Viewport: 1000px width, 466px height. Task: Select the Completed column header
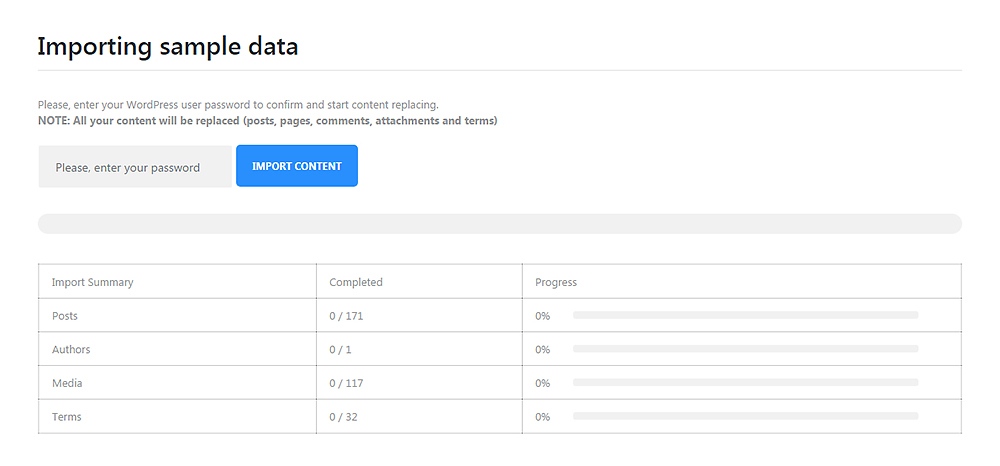tap(356, 282)
